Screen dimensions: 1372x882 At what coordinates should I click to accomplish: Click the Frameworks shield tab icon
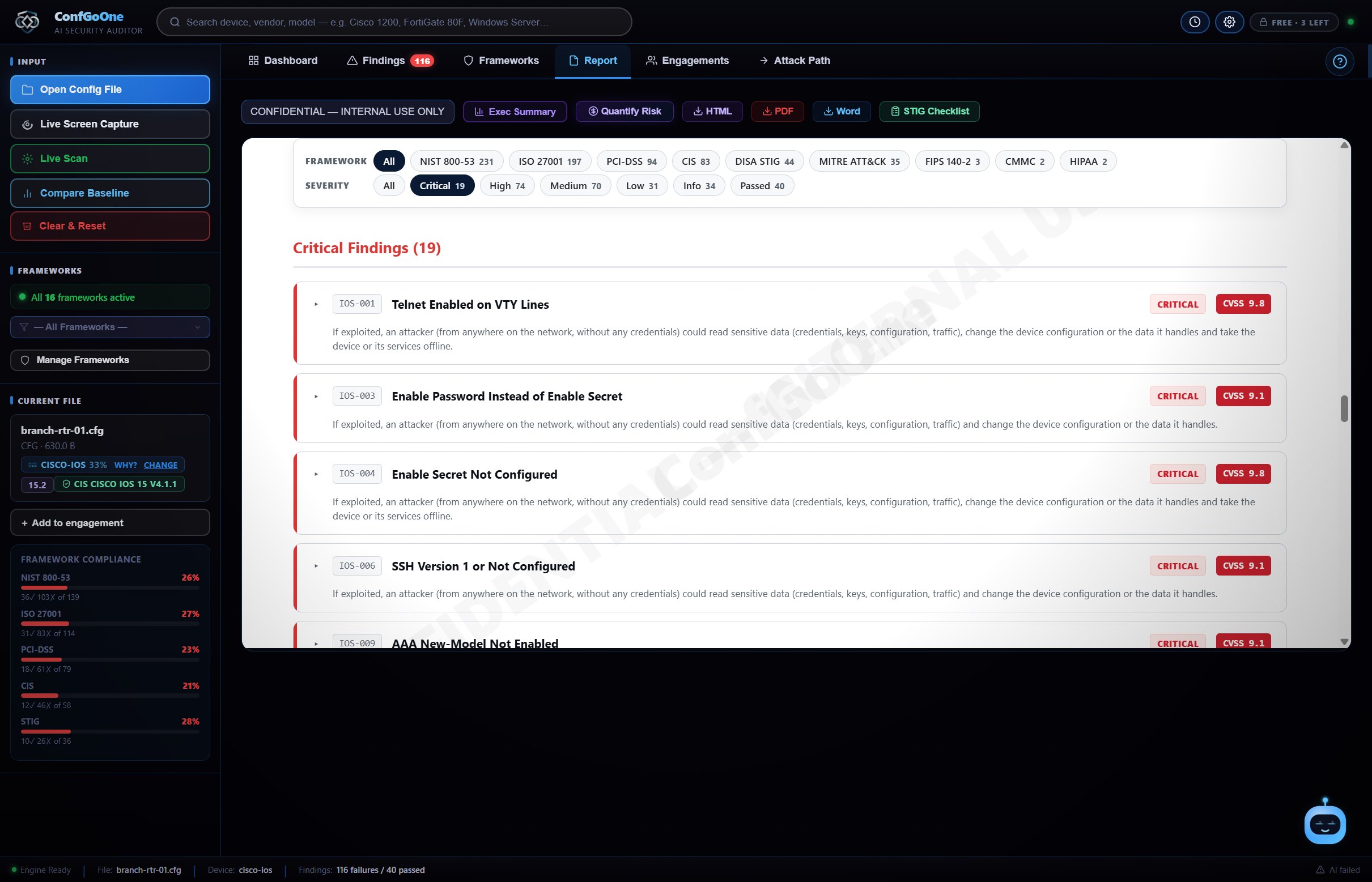point(468,61)
